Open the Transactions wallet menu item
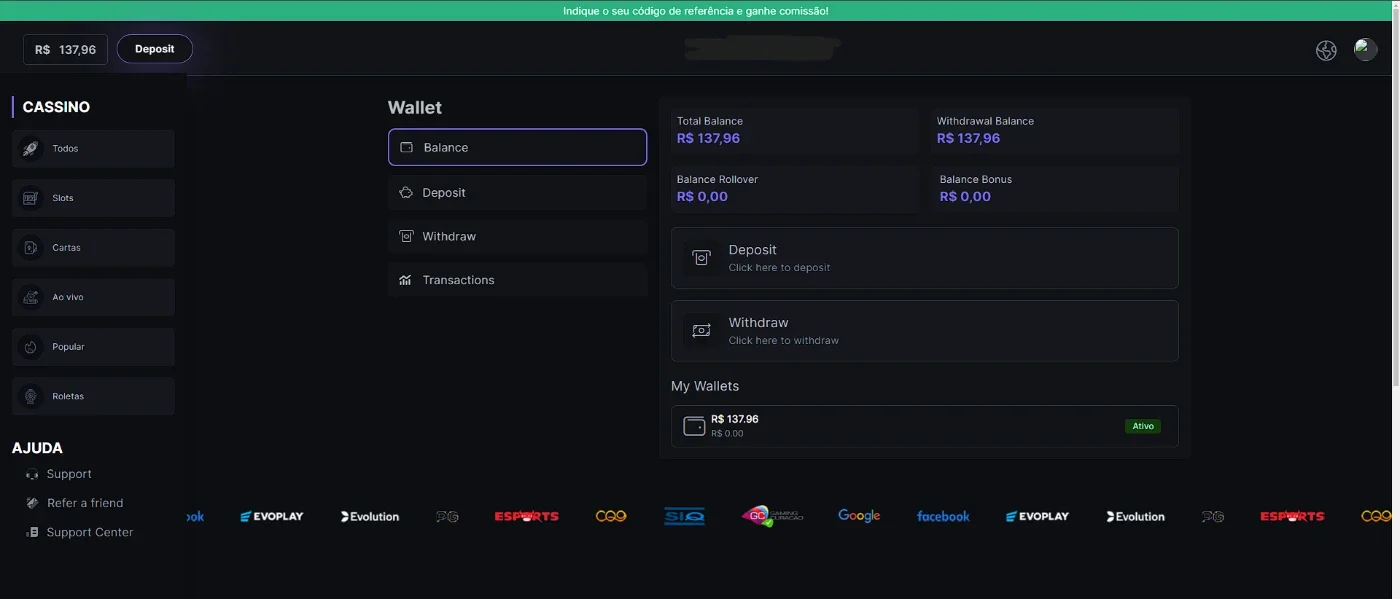 pyautogui.click(x=517, y=280)
